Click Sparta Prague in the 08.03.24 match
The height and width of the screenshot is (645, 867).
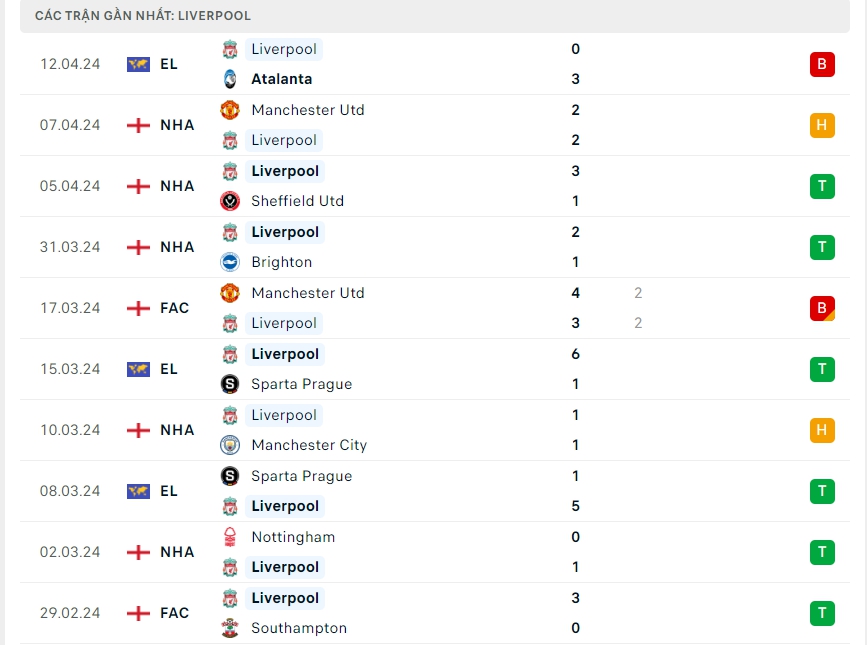tap(301, 476)
